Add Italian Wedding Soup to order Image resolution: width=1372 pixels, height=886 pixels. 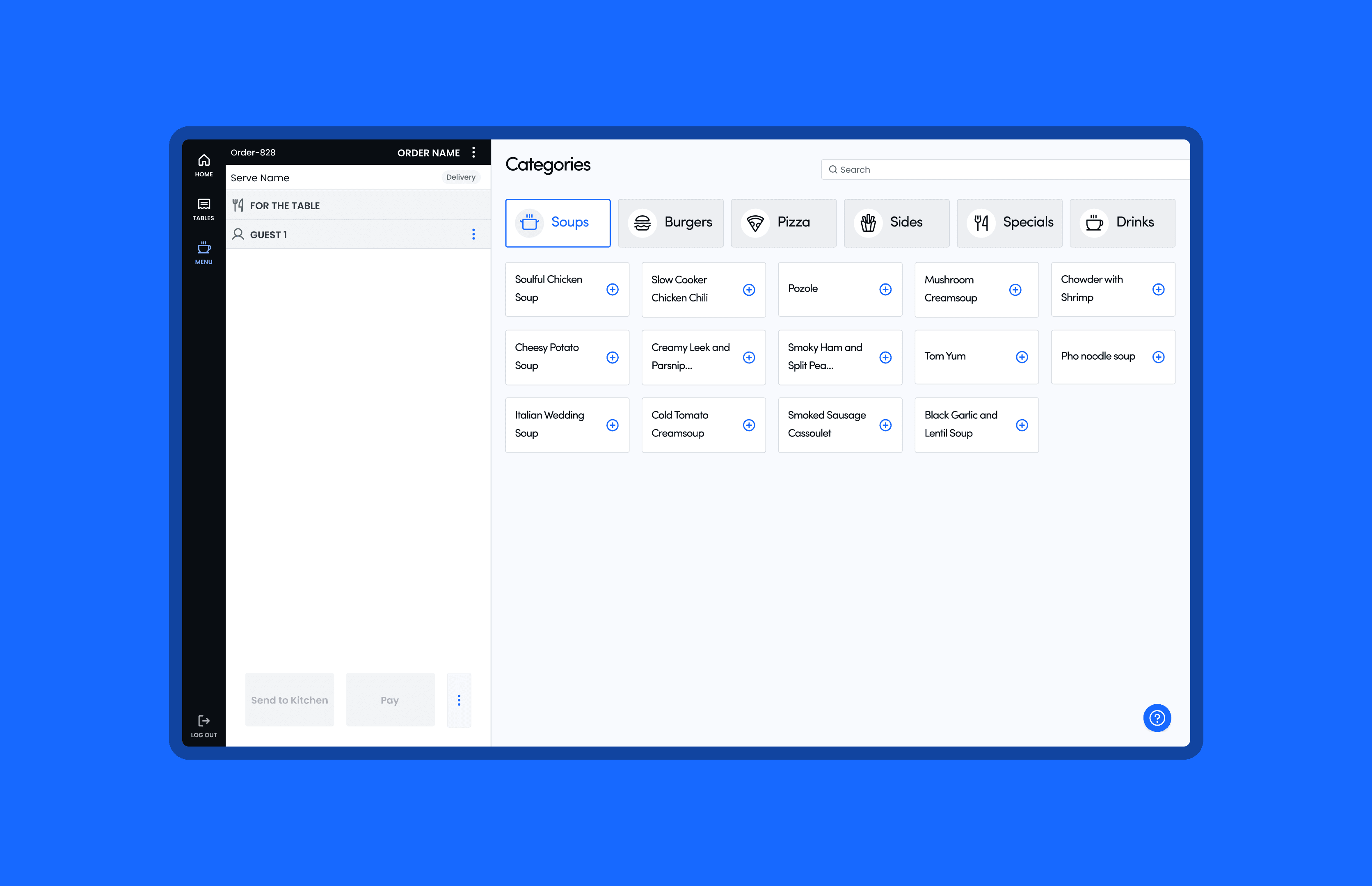pyautogui.click(x=612, y=425)
